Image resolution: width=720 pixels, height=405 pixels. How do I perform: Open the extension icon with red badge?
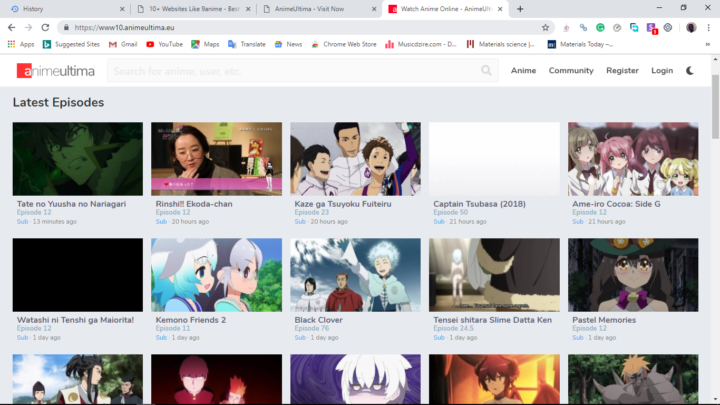click(x=651, y=28)
